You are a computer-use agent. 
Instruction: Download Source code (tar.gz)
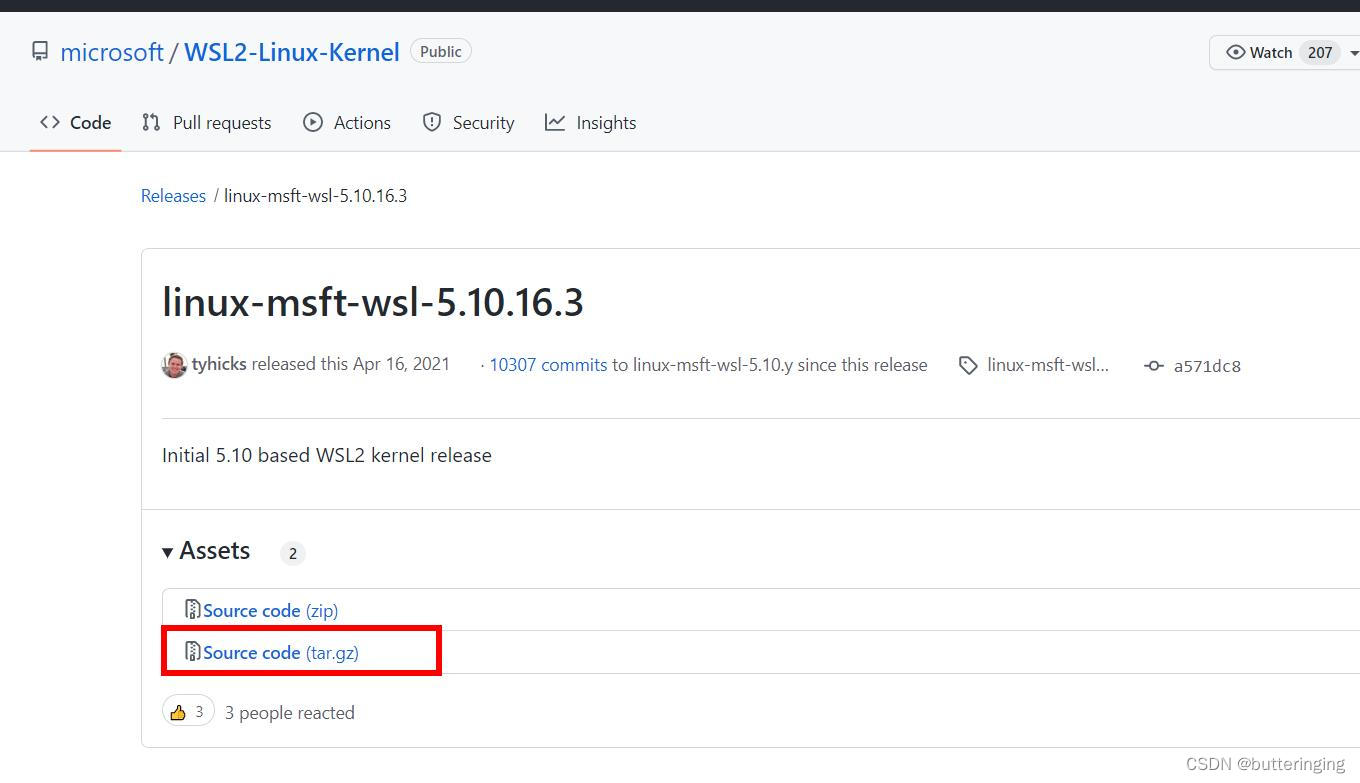pyautogui.click(x=281, y=652)
